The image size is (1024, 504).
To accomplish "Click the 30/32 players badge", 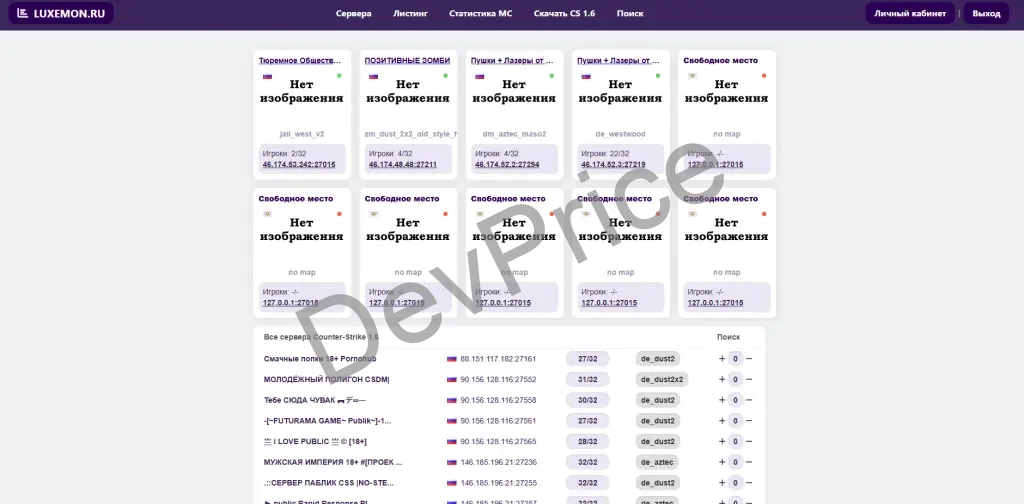I will click(x=588, y=400).
